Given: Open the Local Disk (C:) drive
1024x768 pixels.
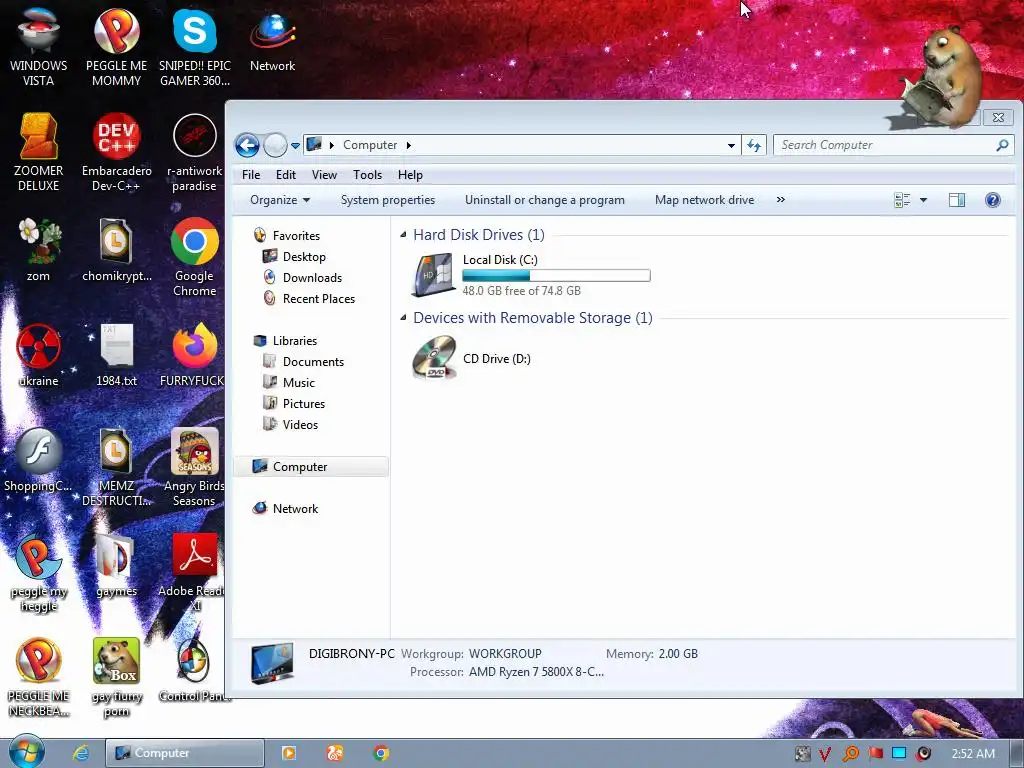Looking at the screenshot, I should [x=530, y=274].
